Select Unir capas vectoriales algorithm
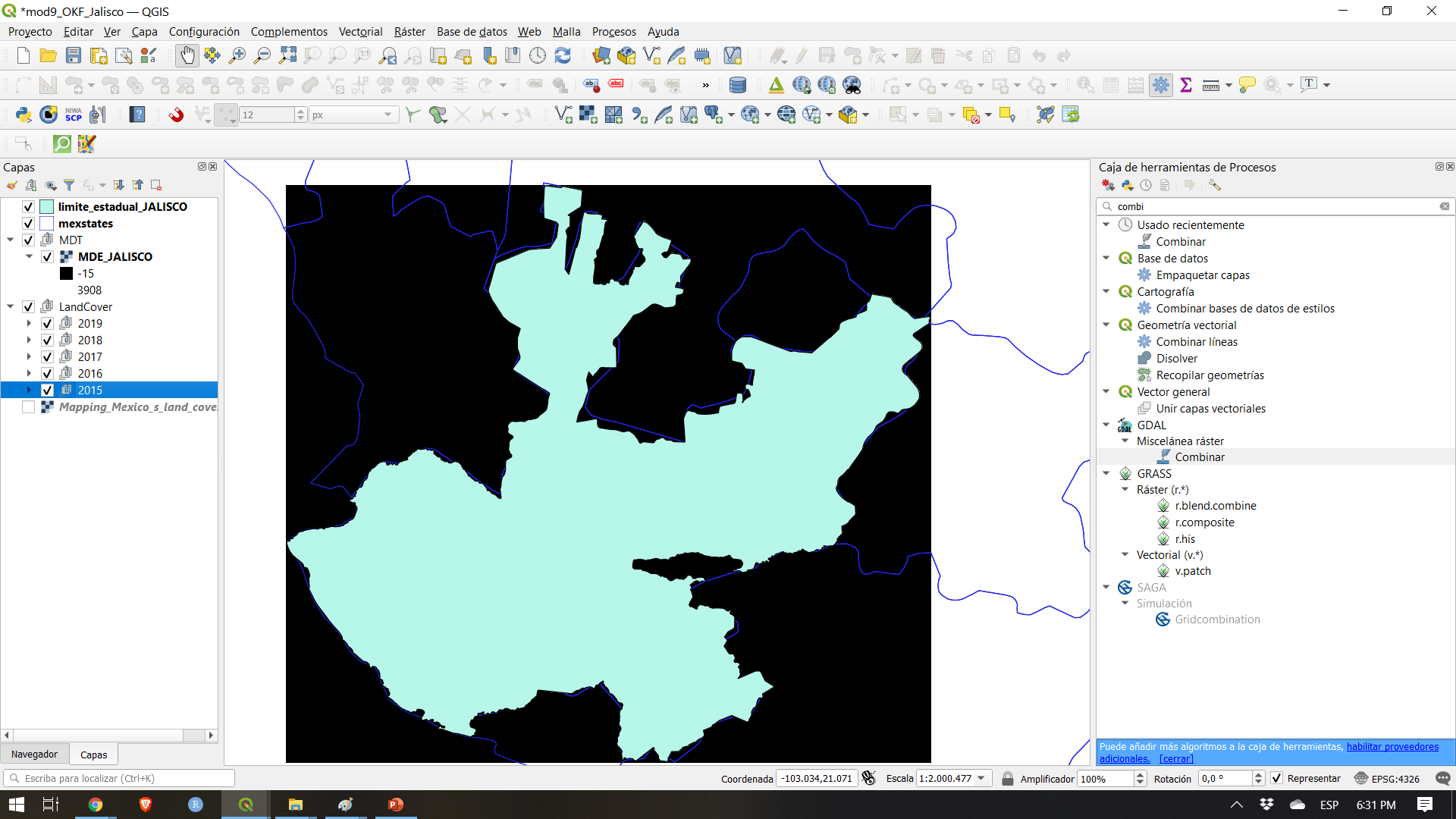The height and width of the screenshot is (819, 1456). click(x=1210, y=408)
